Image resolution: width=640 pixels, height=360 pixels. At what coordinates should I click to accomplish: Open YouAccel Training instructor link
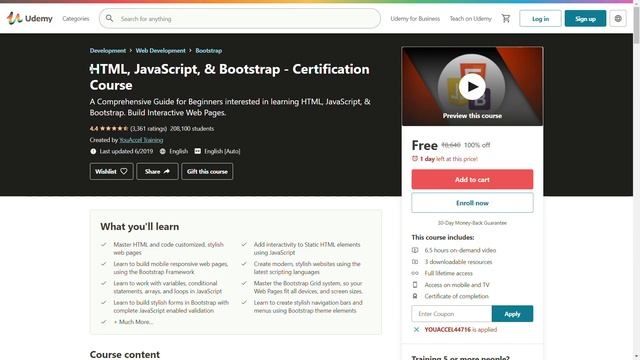click(141, 140)
